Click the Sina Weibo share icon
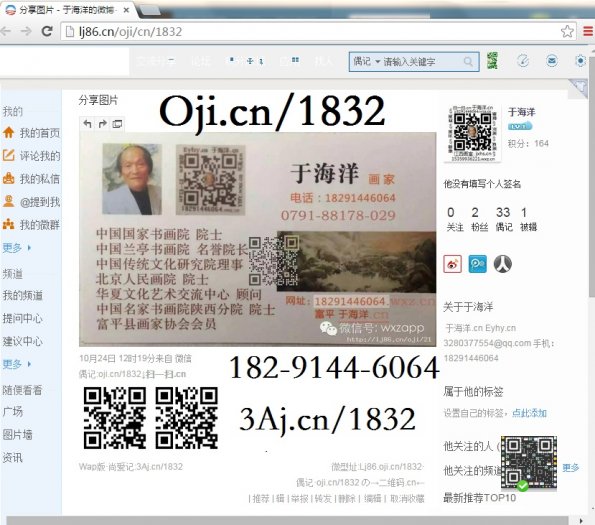This screenshot has width=595, height=525. [452, 264]
